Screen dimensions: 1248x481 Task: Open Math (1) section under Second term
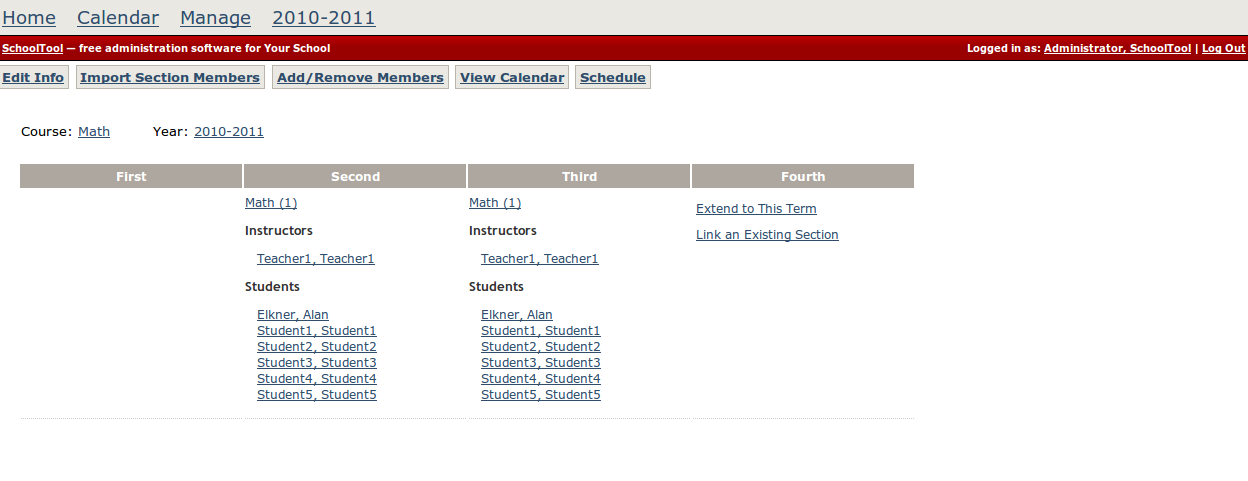pyautogui.click(x=271, y=203)
